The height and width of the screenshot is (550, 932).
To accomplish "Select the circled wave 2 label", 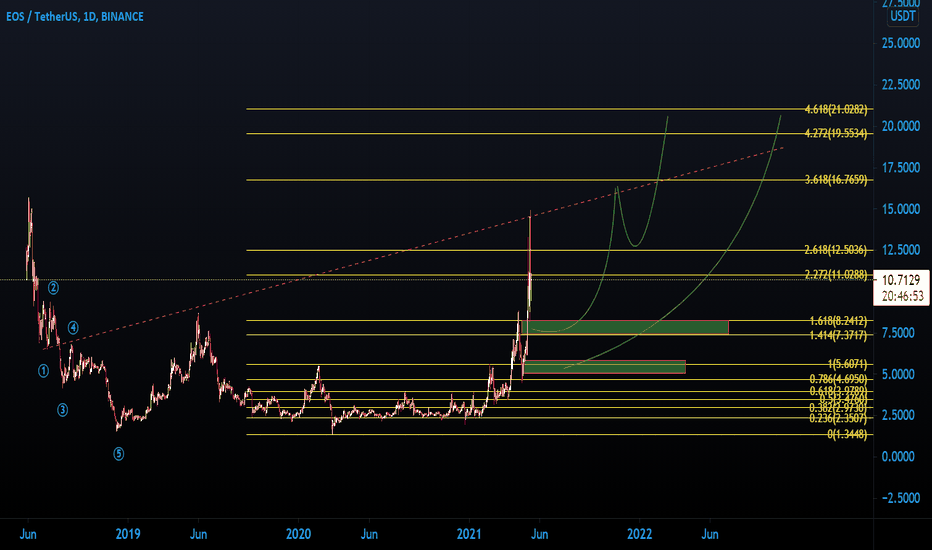I will pos(53,288).
